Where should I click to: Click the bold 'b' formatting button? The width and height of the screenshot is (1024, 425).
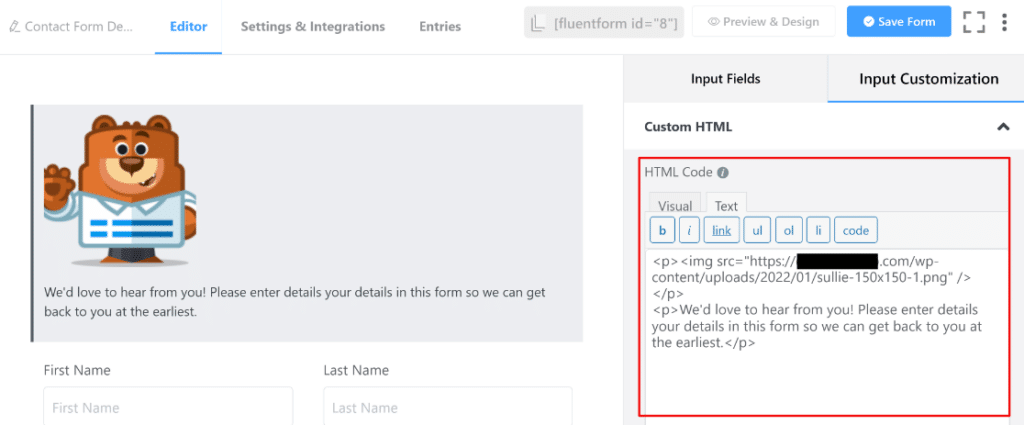point(662,231)
